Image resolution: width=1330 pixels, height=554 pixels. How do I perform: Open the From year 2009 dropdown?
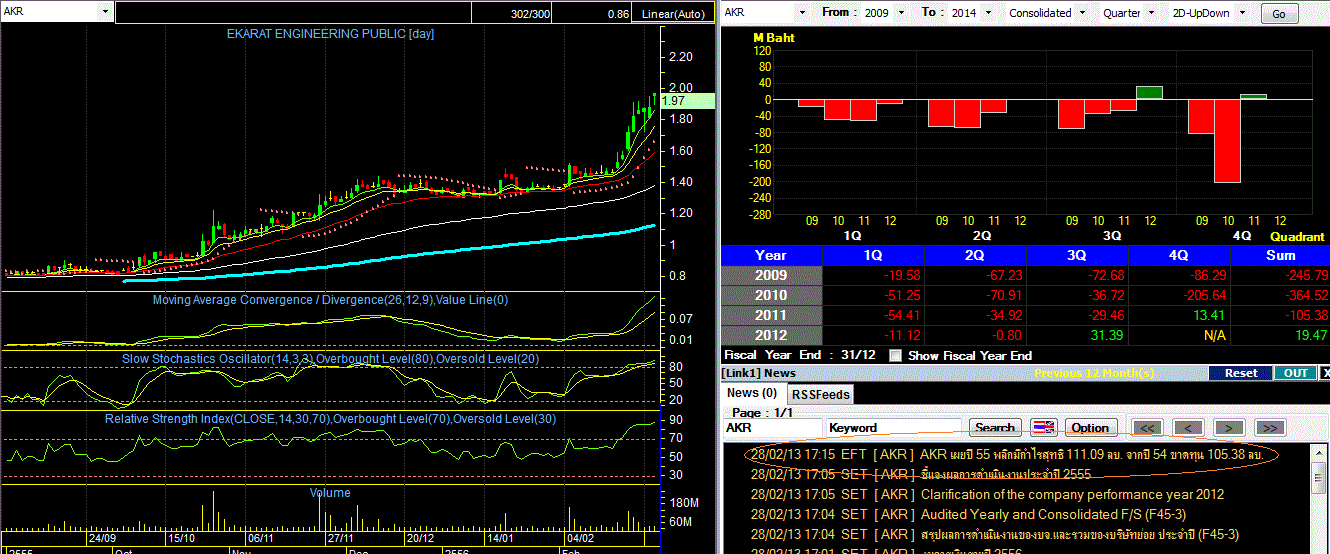(x=901, y=13)
